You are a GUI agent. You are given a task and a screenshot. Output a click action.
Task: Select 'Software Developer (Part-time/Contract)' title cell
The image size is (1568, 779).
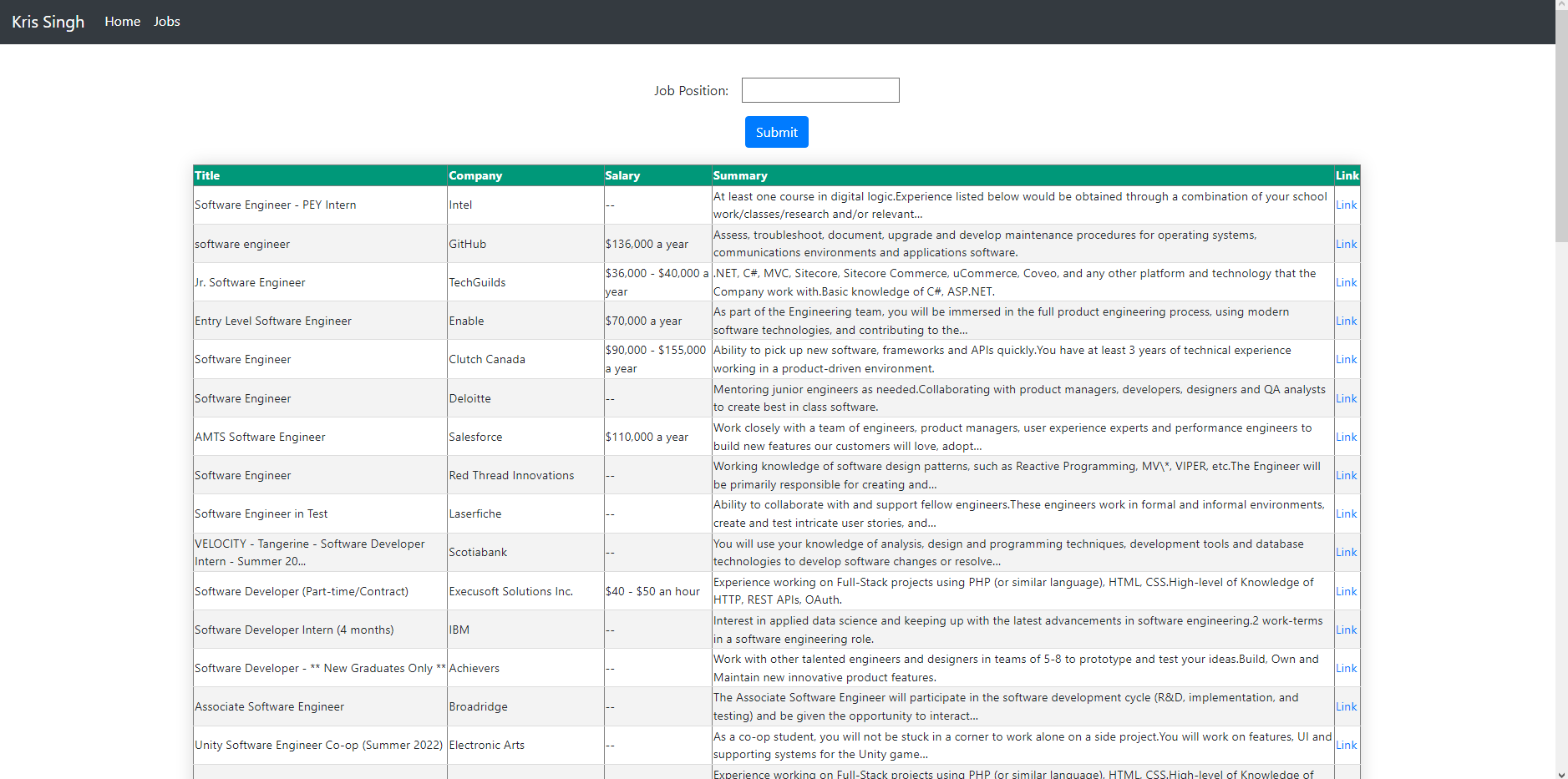(x=320, y=591)
